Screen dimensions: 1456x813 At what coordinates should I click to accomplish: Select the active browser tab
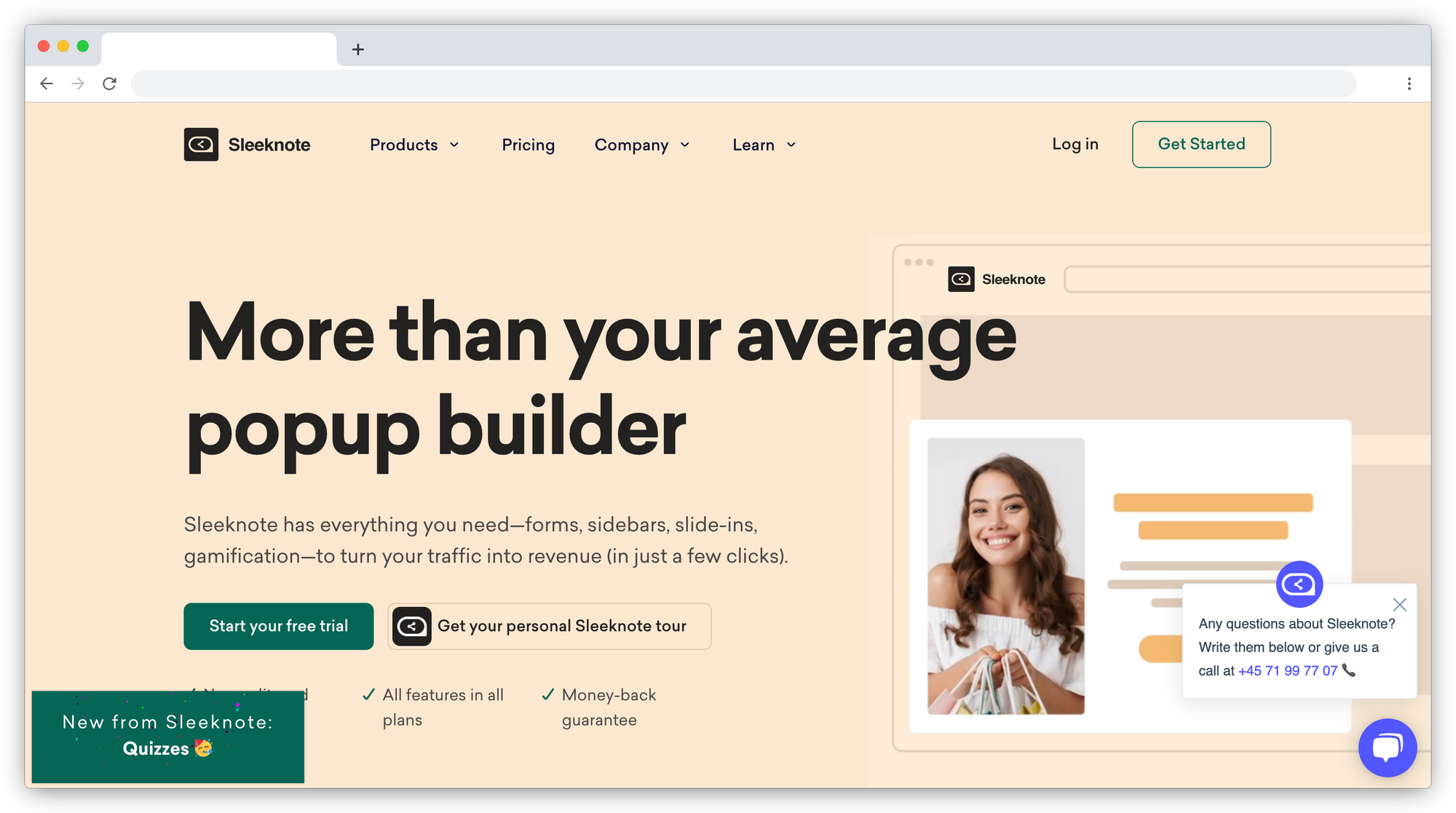(x=219, y=49)
